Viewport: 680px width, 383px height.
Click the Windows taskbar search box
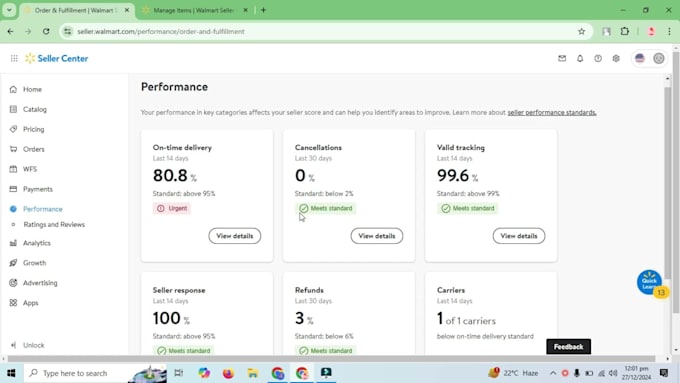95,373
